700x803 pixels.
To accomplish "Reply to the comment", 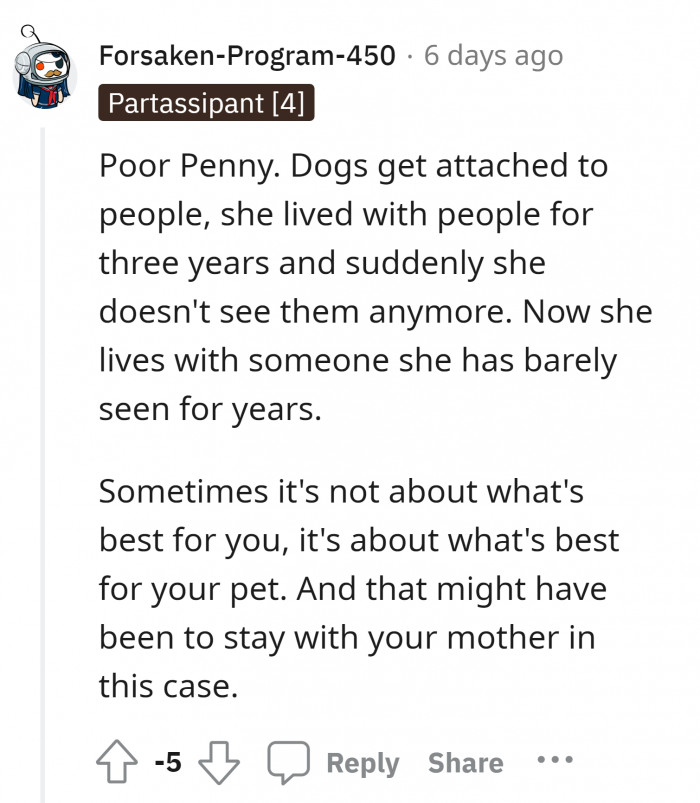I will [362, 762].
